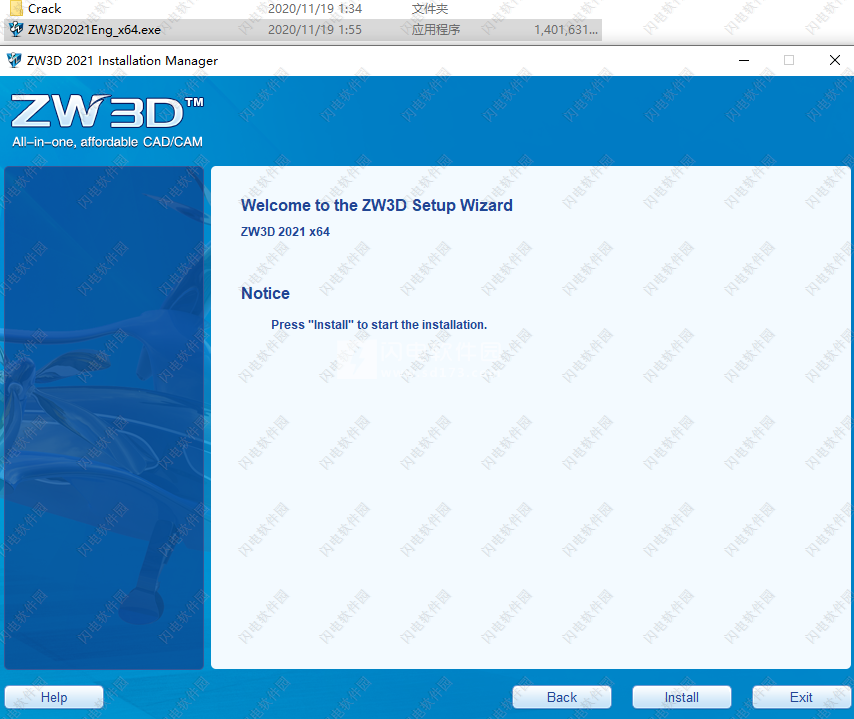Click the 文件夹 type cell
Screen dimensions: 854x719
430,9
